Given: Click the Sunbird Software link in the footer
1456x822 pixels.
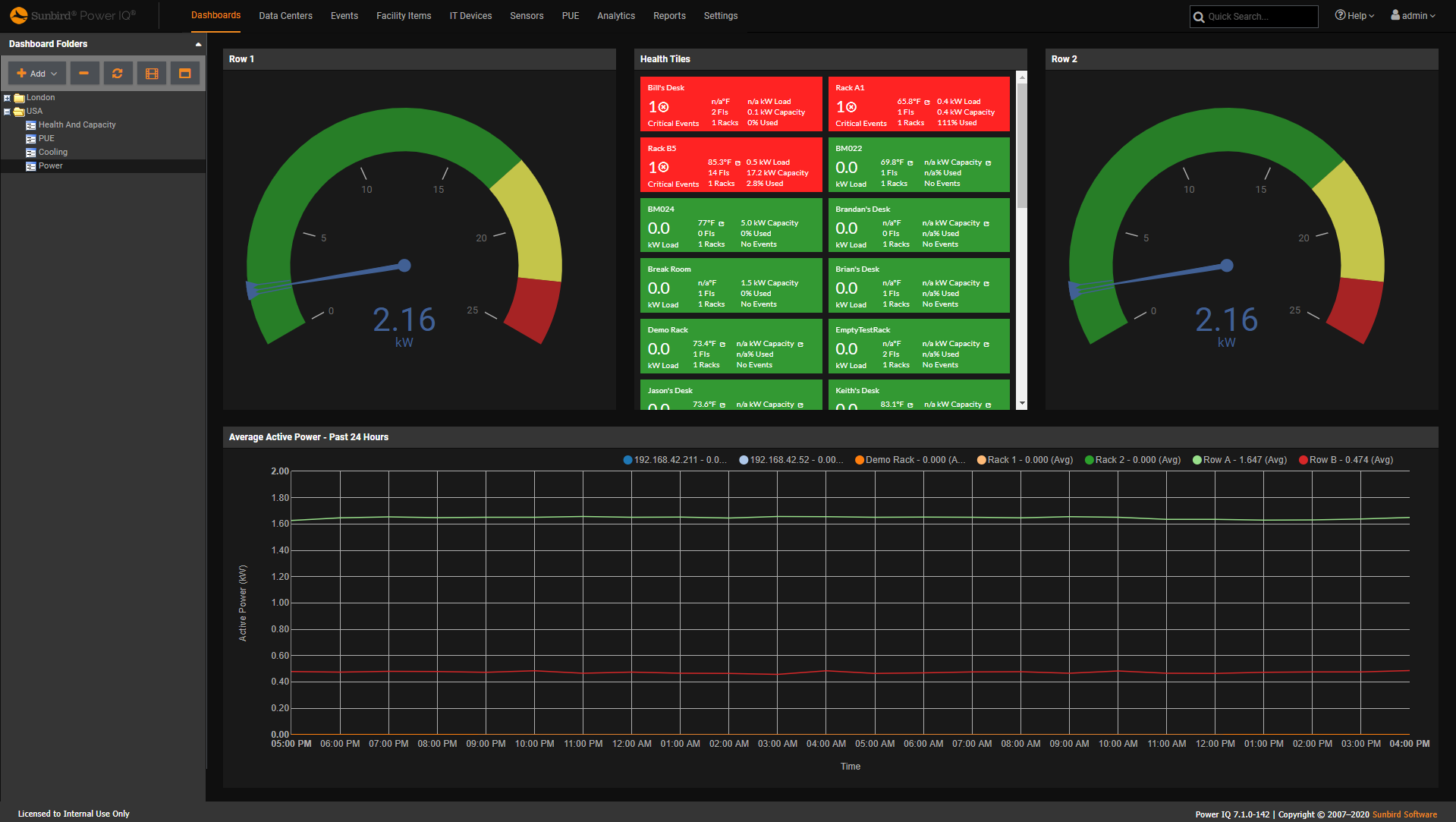Looking at the screenshot, I should (x=1404, y=814).
